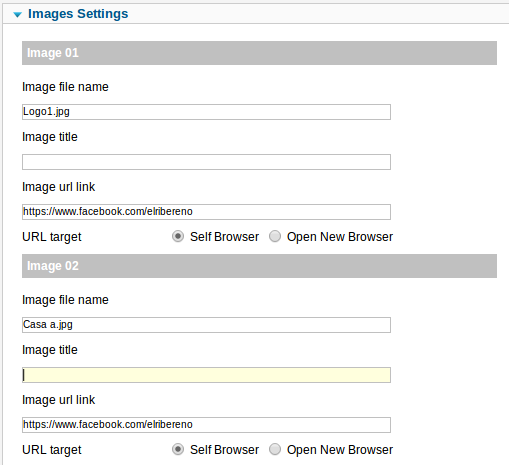Viewport: 509px width, 465px height.
Task: Focus the Image 01 title field
Action: 206,162
